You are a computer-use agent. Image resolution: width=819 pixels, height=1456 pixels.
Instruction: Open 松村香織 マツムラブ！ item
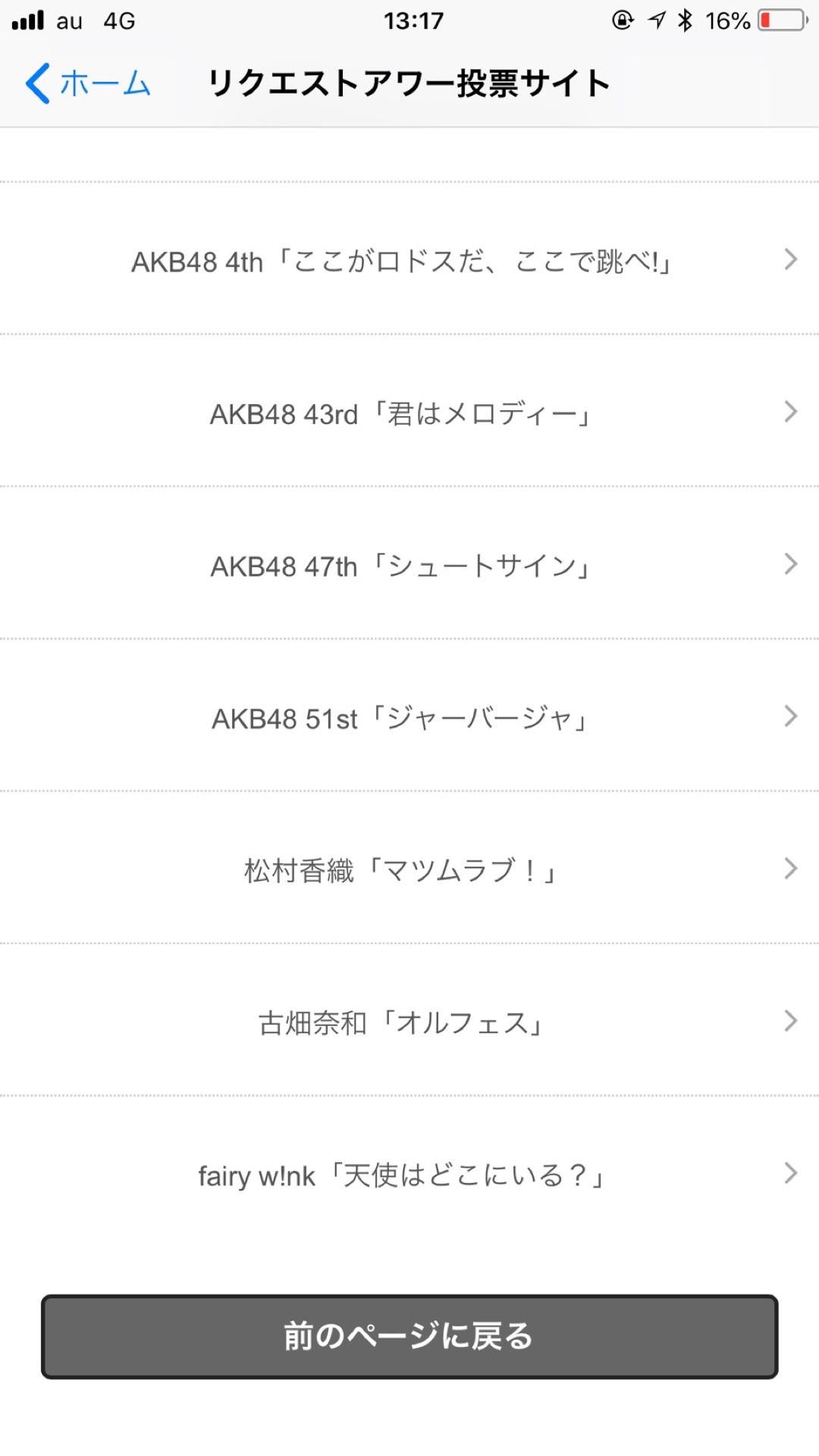(x=401, y=871)
